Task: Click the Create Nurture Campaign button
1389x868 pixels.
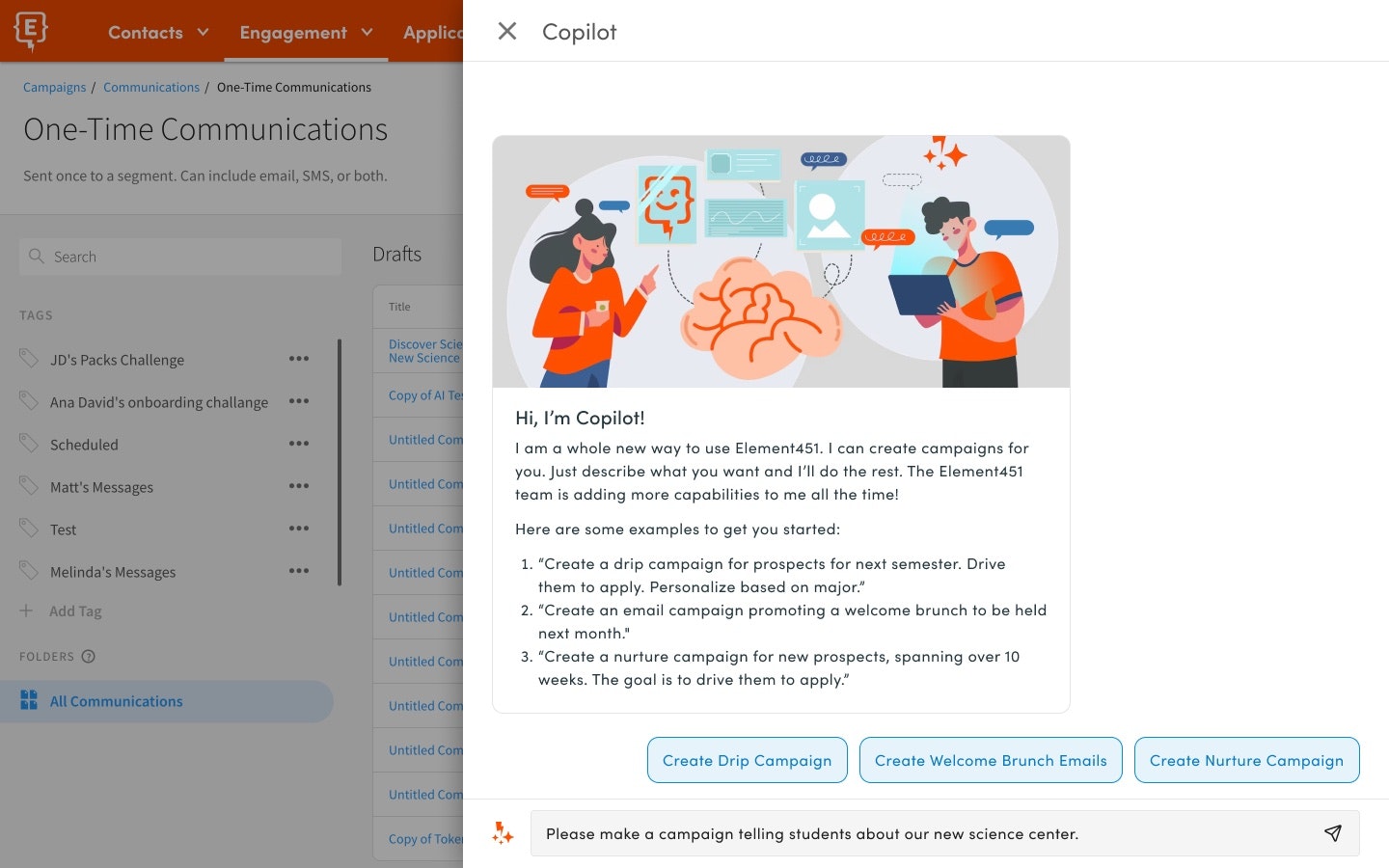Action: pyautogui.click(x=1246, y=760)
